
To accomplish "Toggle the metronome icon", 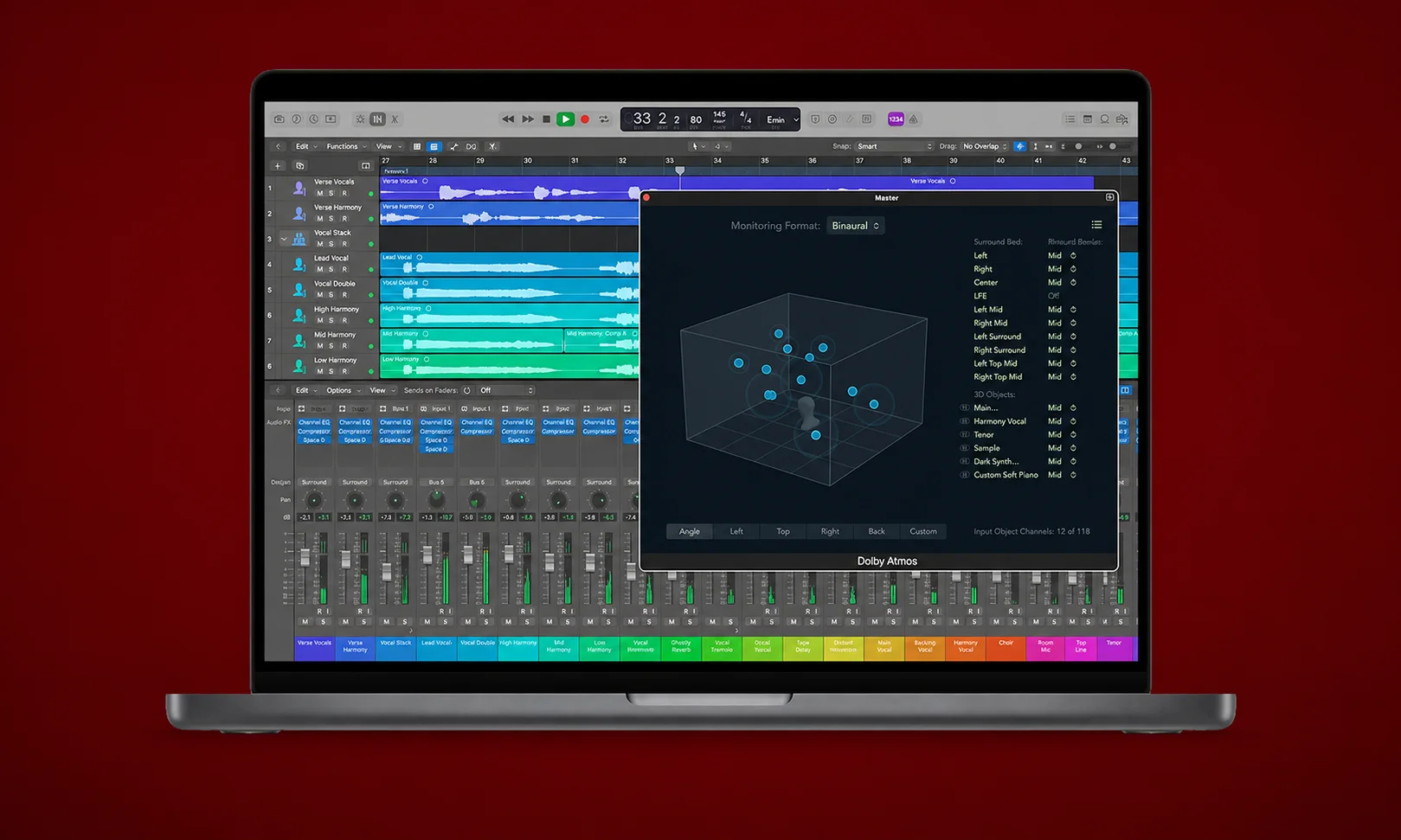I will 913,119.
